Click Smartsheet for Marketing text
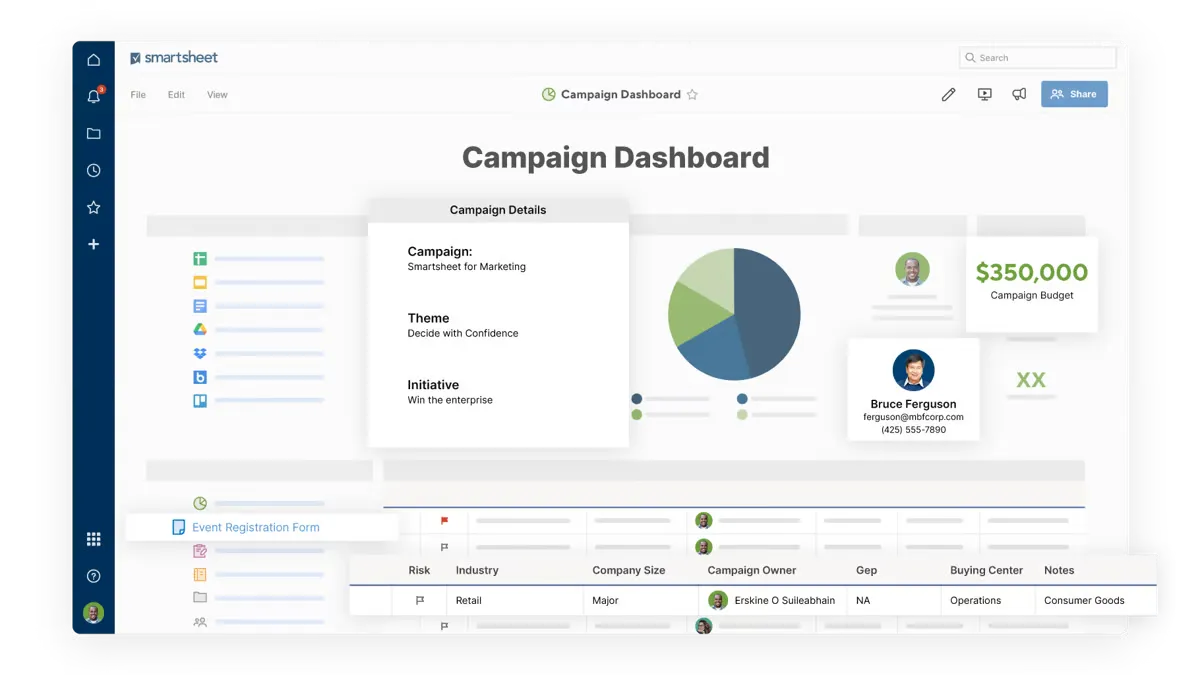Screen dimensions: 1200x675 [466, 267]
